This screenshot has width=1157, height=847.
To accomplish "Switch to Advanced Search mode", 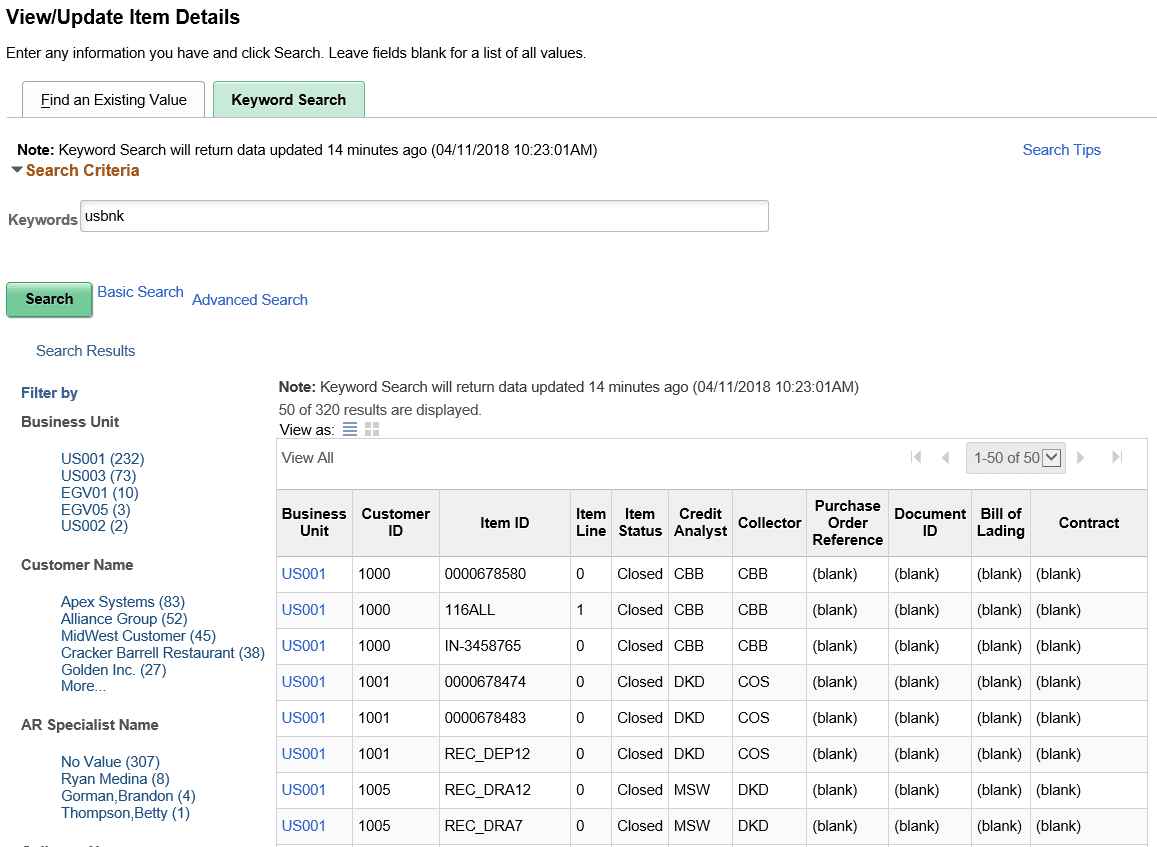I will pos(250,299).
